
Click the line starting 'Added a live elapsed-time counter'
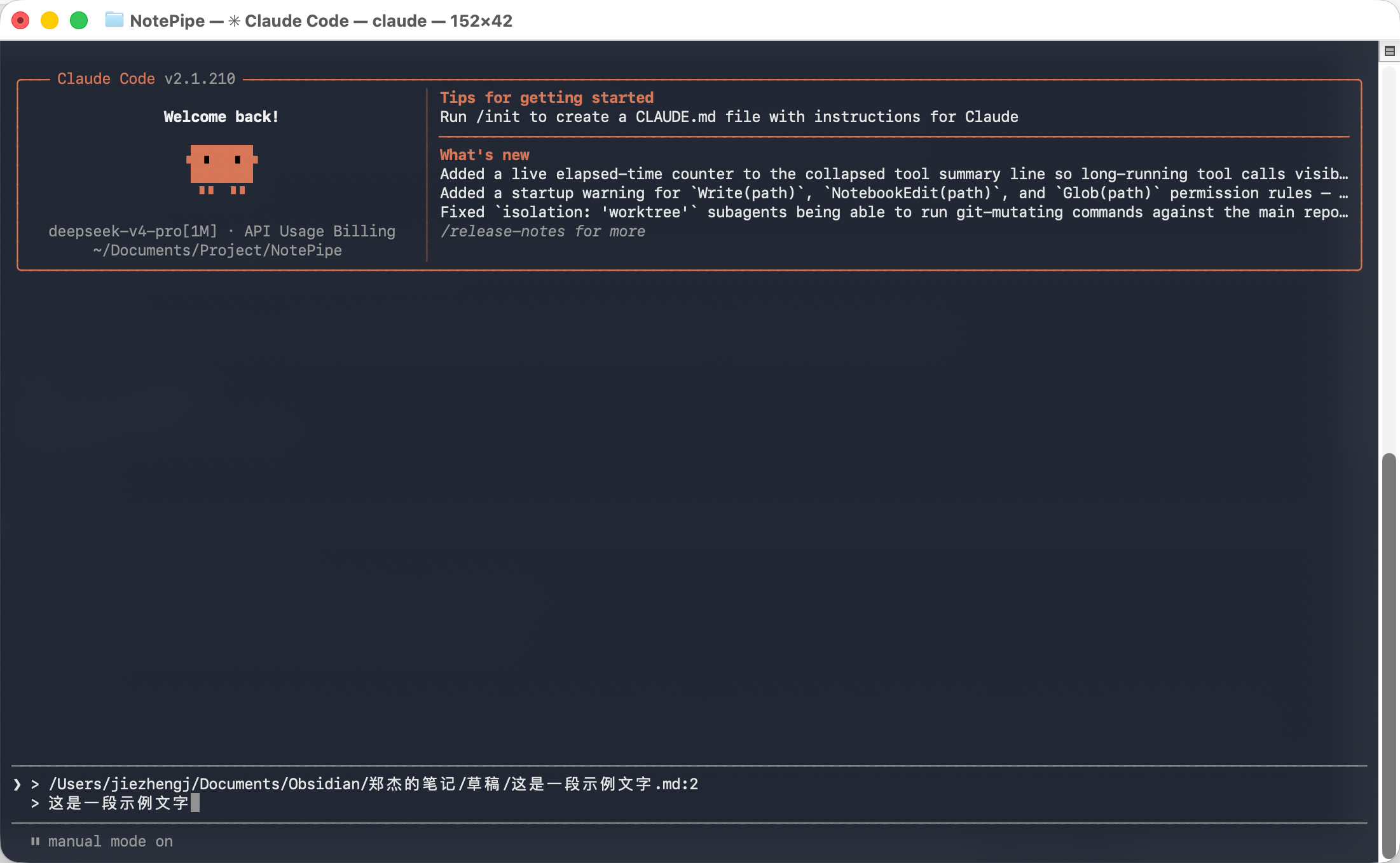pyautogui.click(x=894, y=174)
